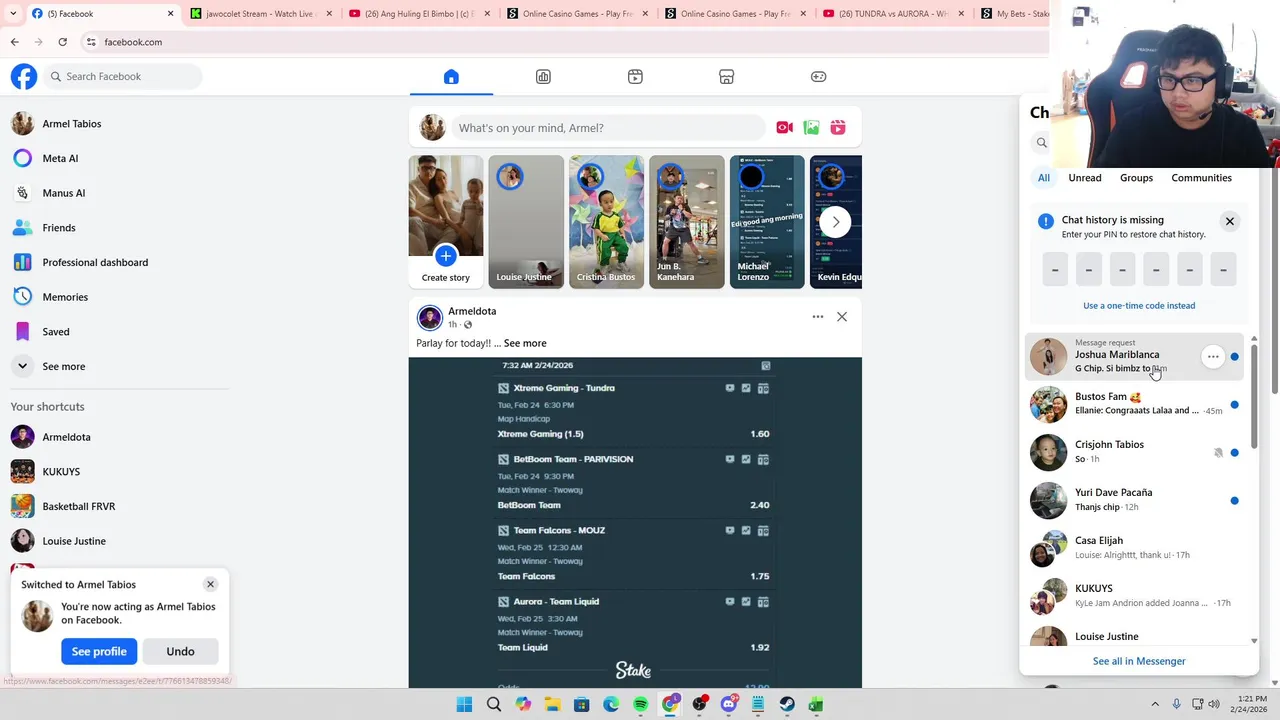Click See all in Messenger link

(1139, 661)
